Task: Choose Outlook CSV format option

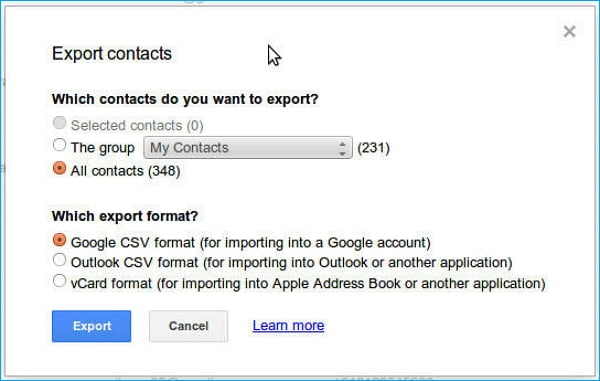Action: click(59, 260)
